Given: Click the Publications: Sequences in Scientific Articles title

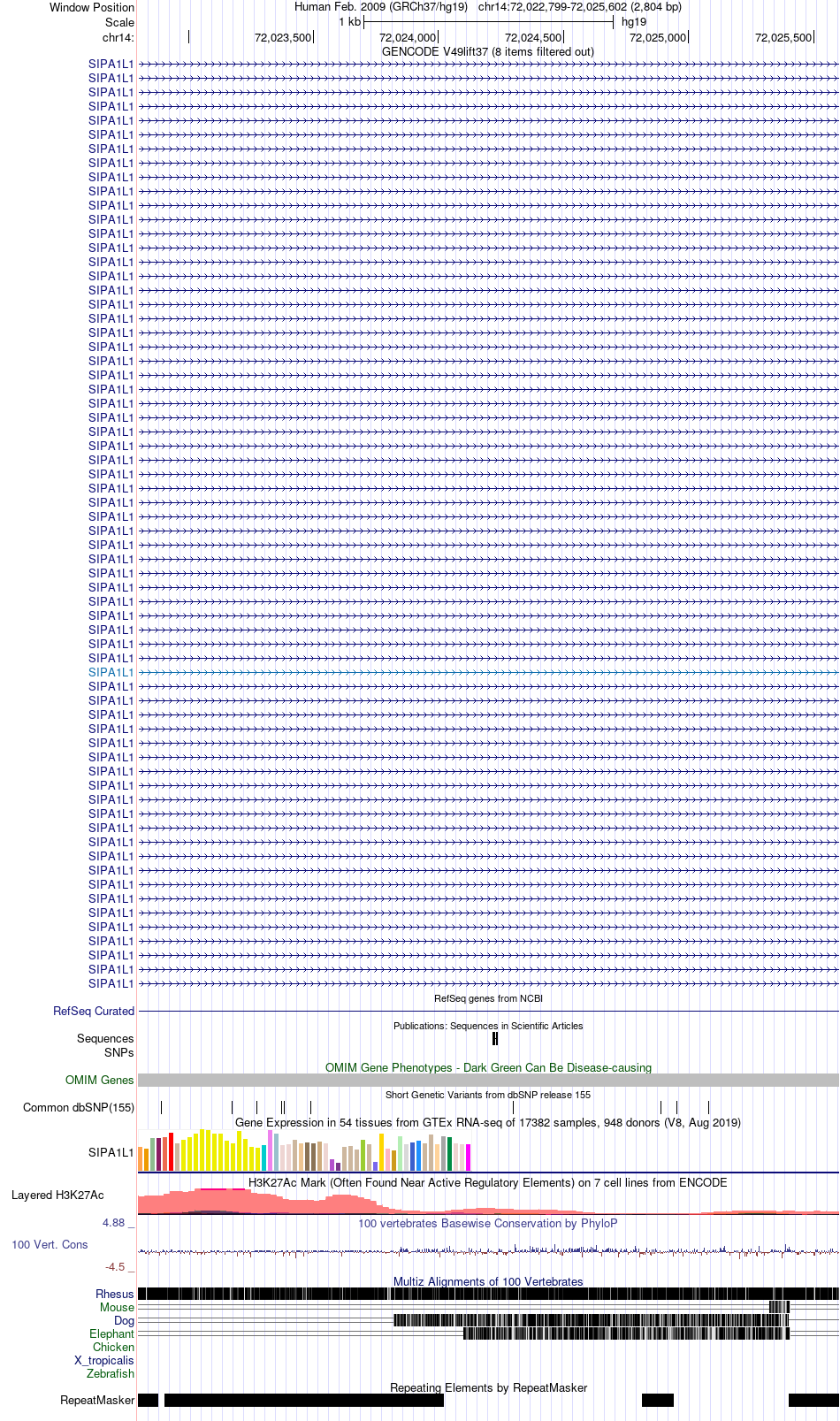Looking at the screenshot, I should click(488, 1026).
